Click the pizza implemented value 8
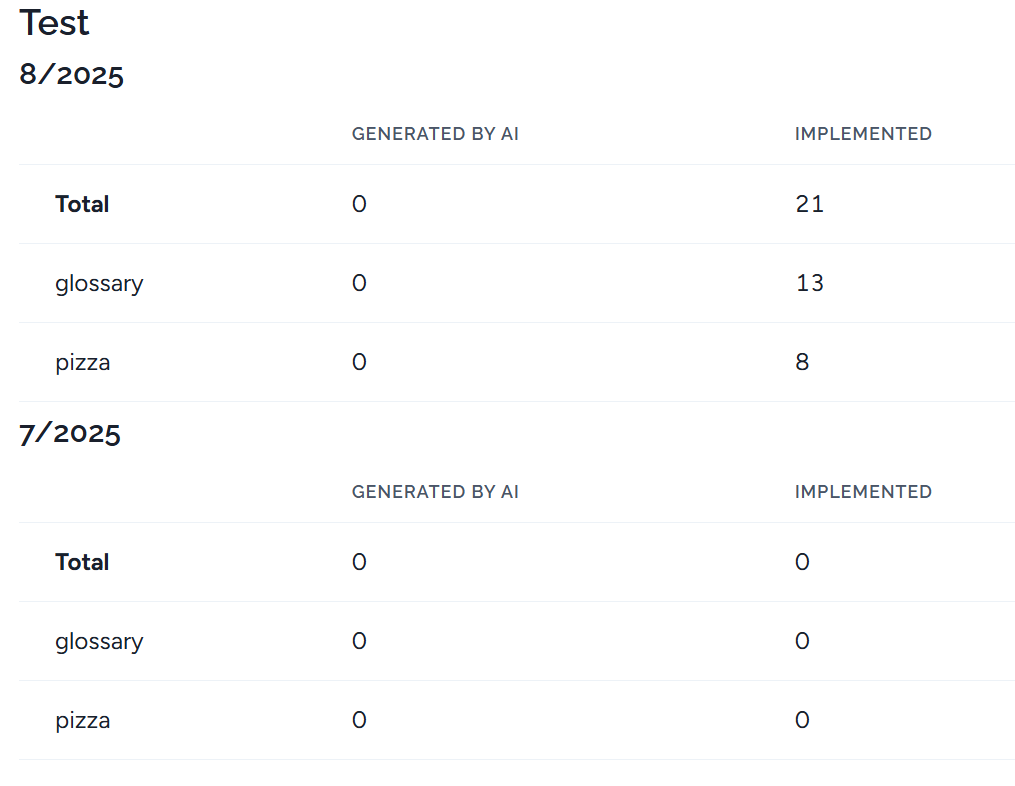This screenshot has height=786, width=1015. 802,362
